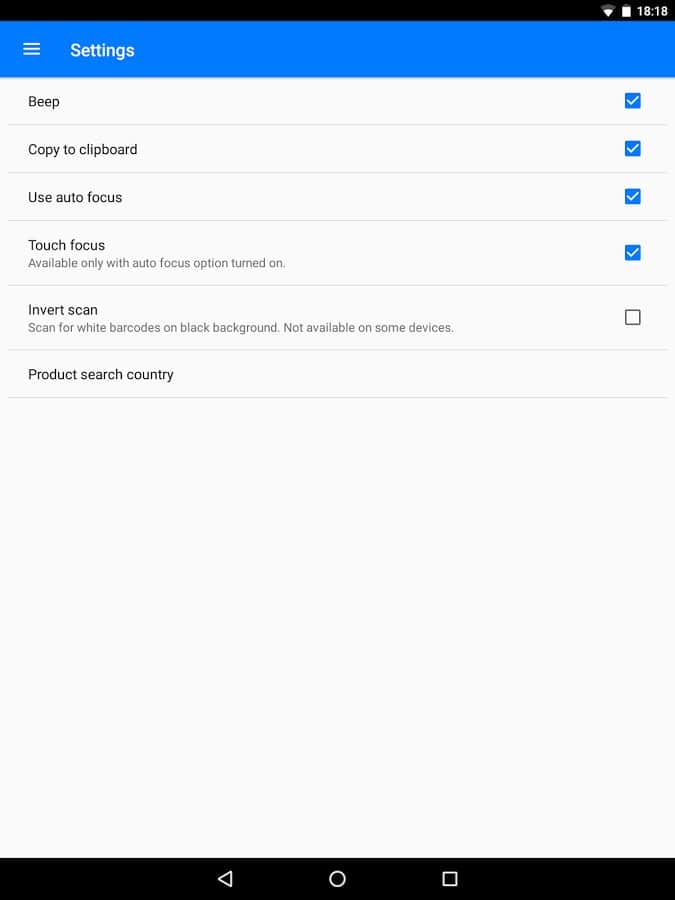Open Product search country selection
675x900 pixels.
coord(101,374)
